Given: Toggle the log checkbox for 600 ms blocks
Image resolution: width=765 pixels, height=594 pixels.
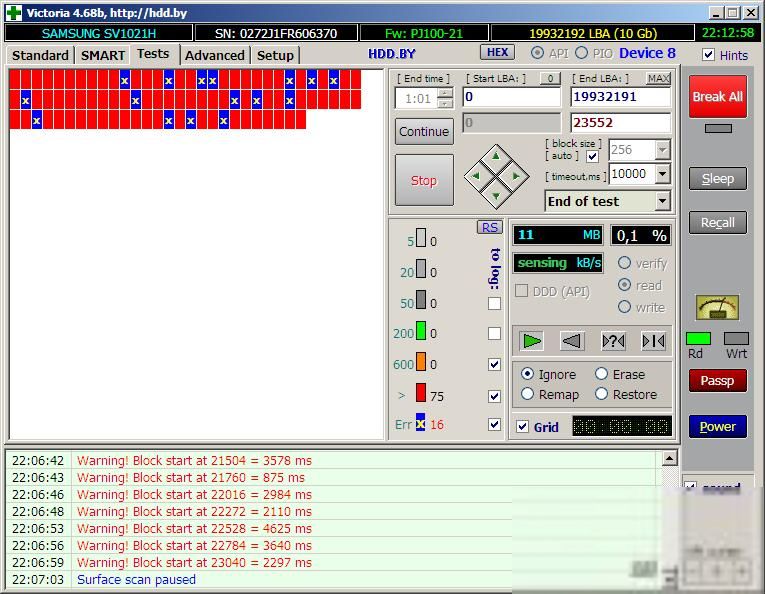Looking at the screenshot, I should click(494, 364).
